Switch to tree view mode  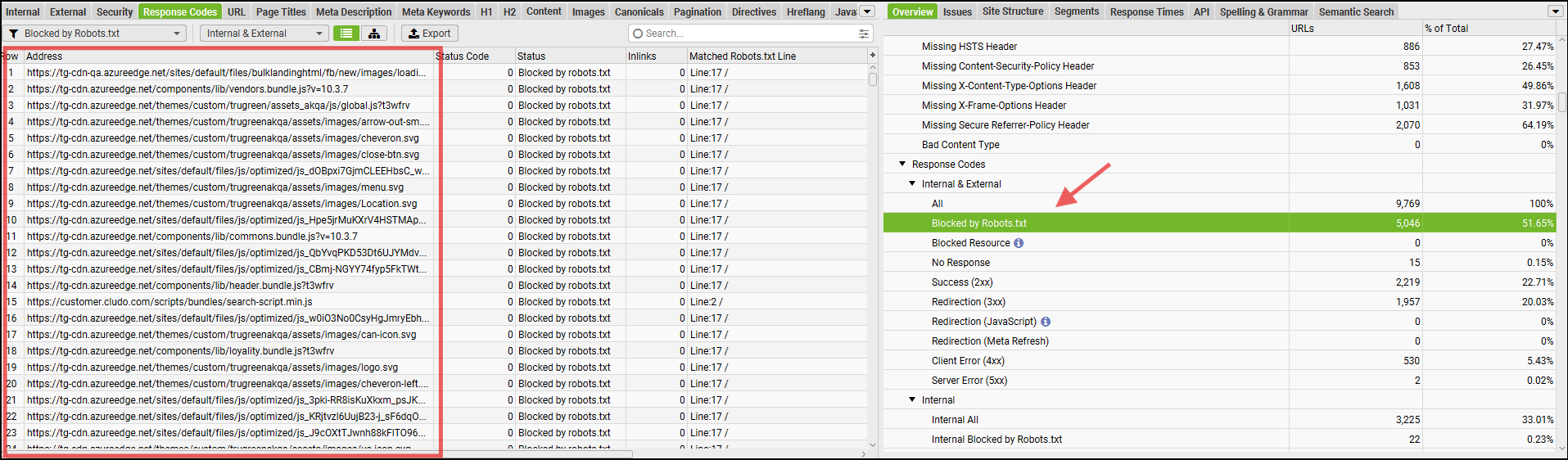coord(374,34)
